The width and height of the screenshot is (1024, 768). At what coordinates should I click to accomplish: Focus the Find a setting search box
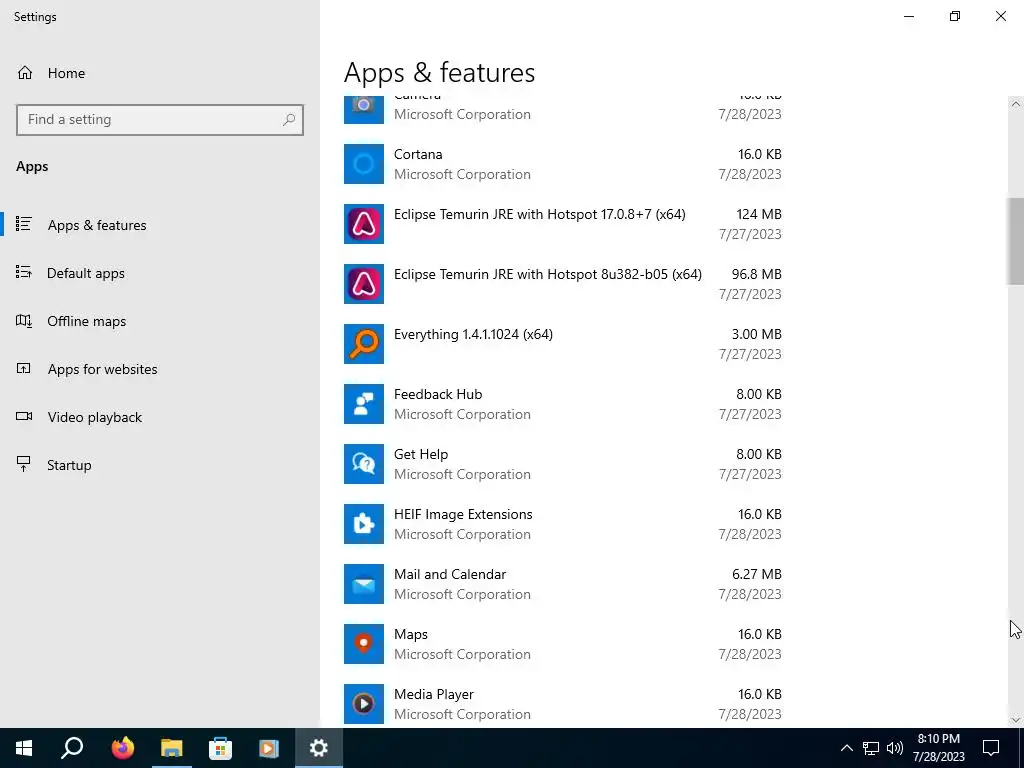(x=160, y=120)
